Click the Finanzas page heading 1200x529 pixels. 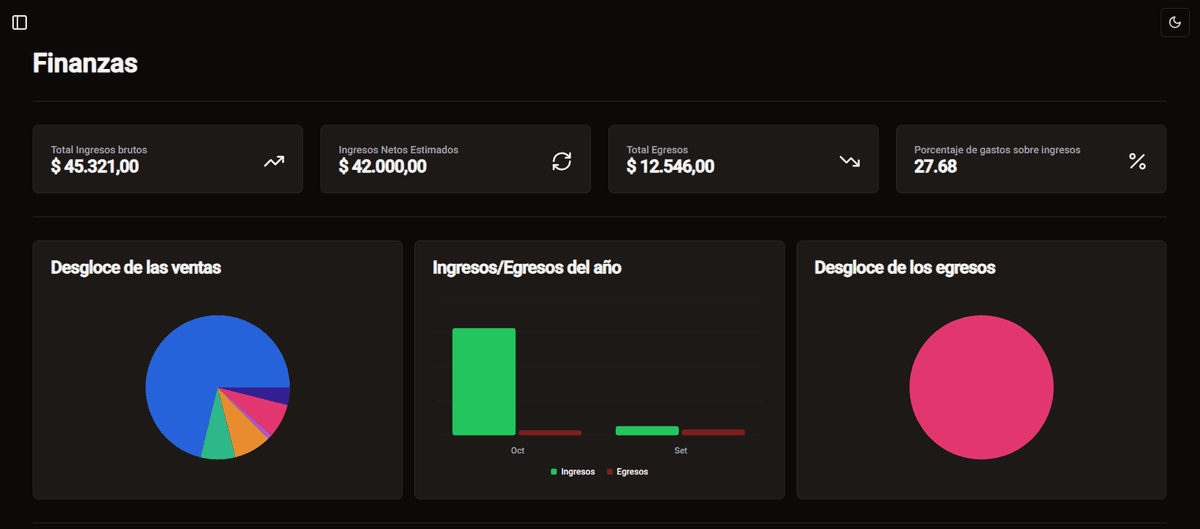85,63
